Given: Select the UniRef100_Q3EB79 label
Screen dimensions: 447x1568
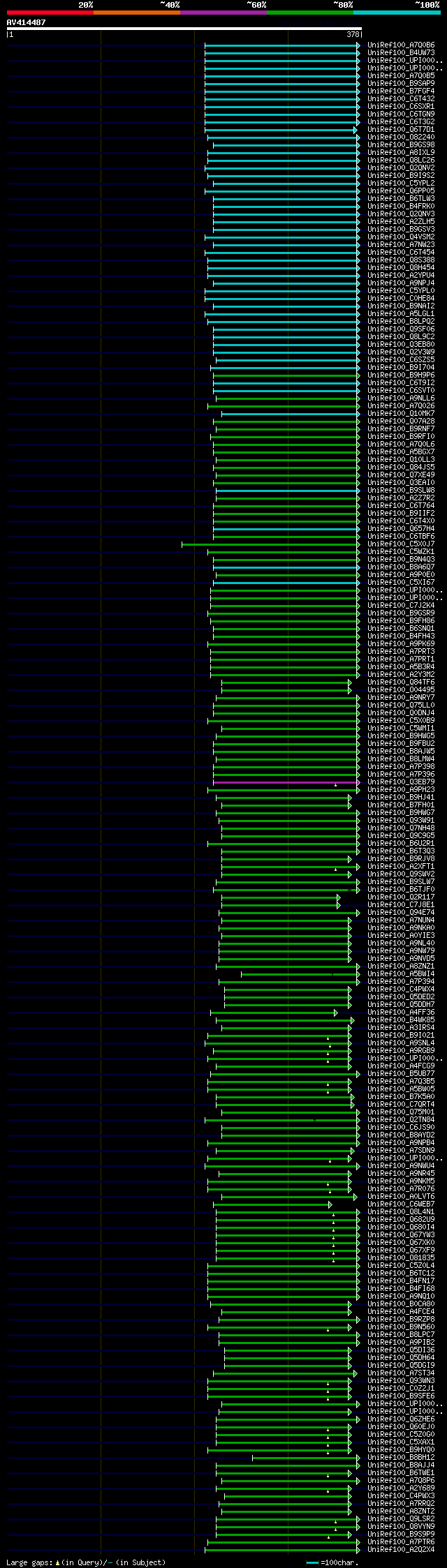Looking at the screenshot, I should 401,782.
